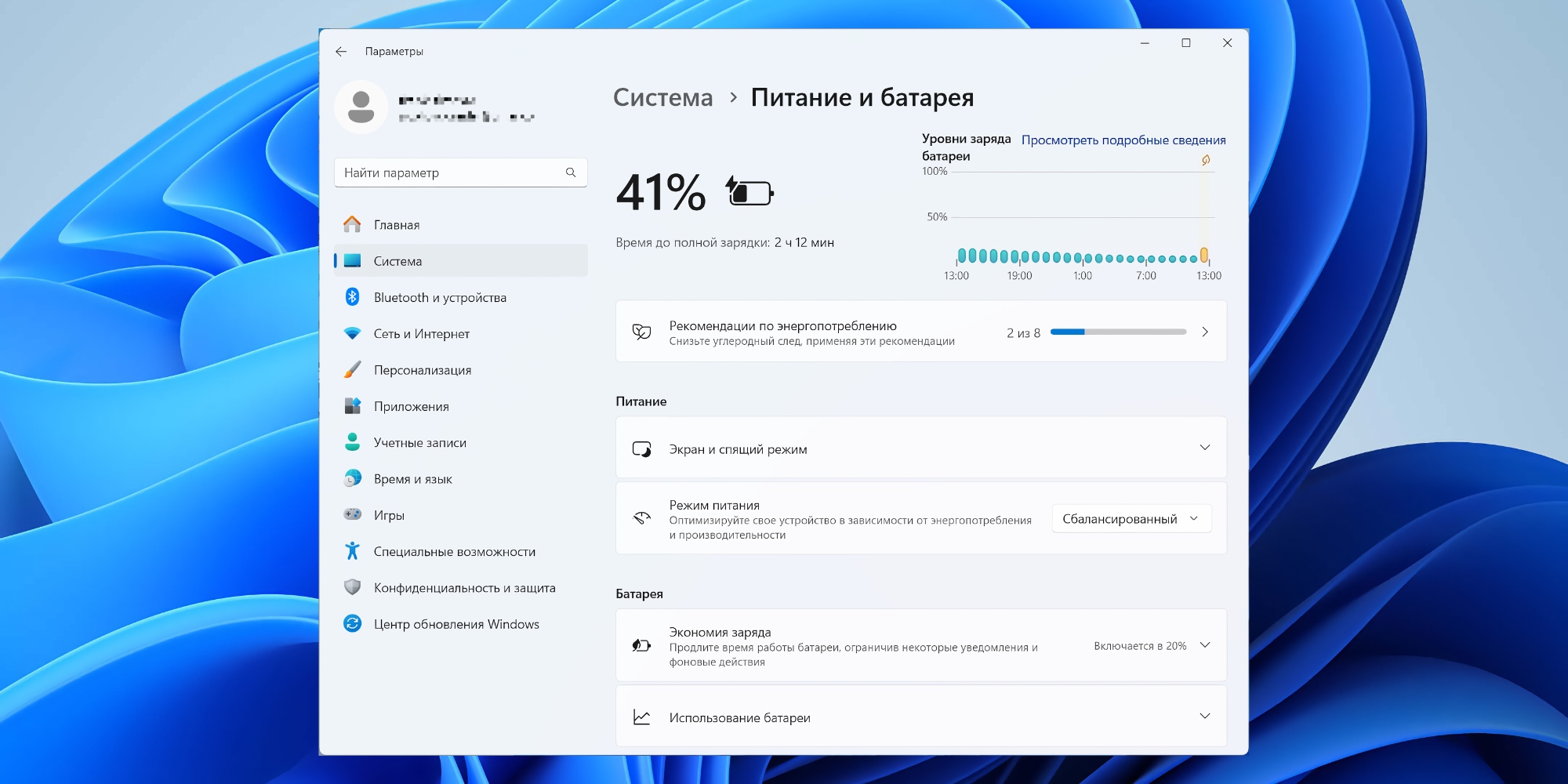Click the Использование батареи chart icon
The width and height of the screenshot is (1568, 784).
tap(641, 717)
